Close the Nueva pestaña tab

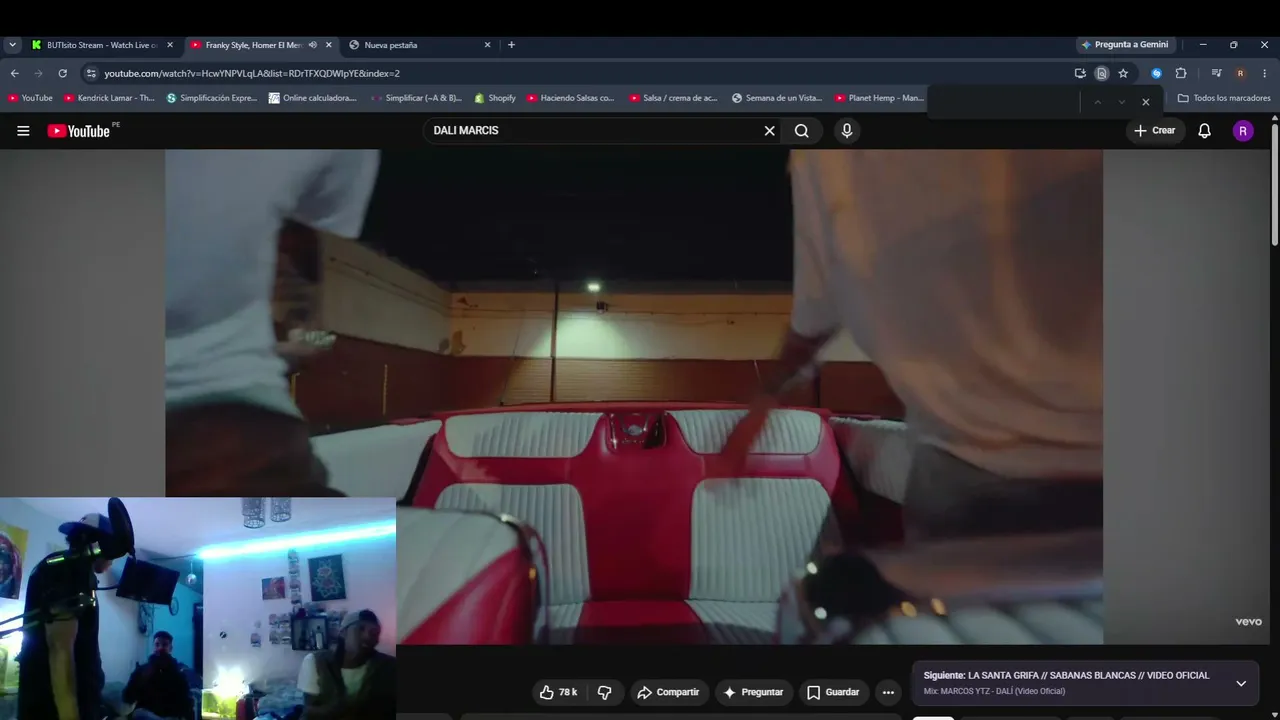click(488, 45)
